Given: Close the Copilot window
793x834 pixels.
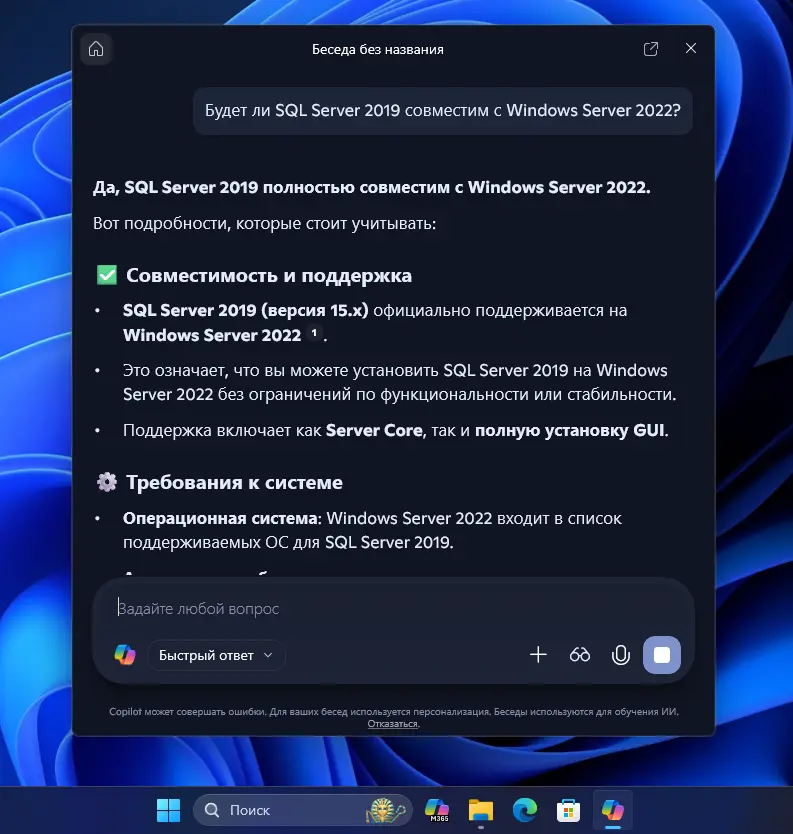Looking at the screenshot, I should click(690, 49).
